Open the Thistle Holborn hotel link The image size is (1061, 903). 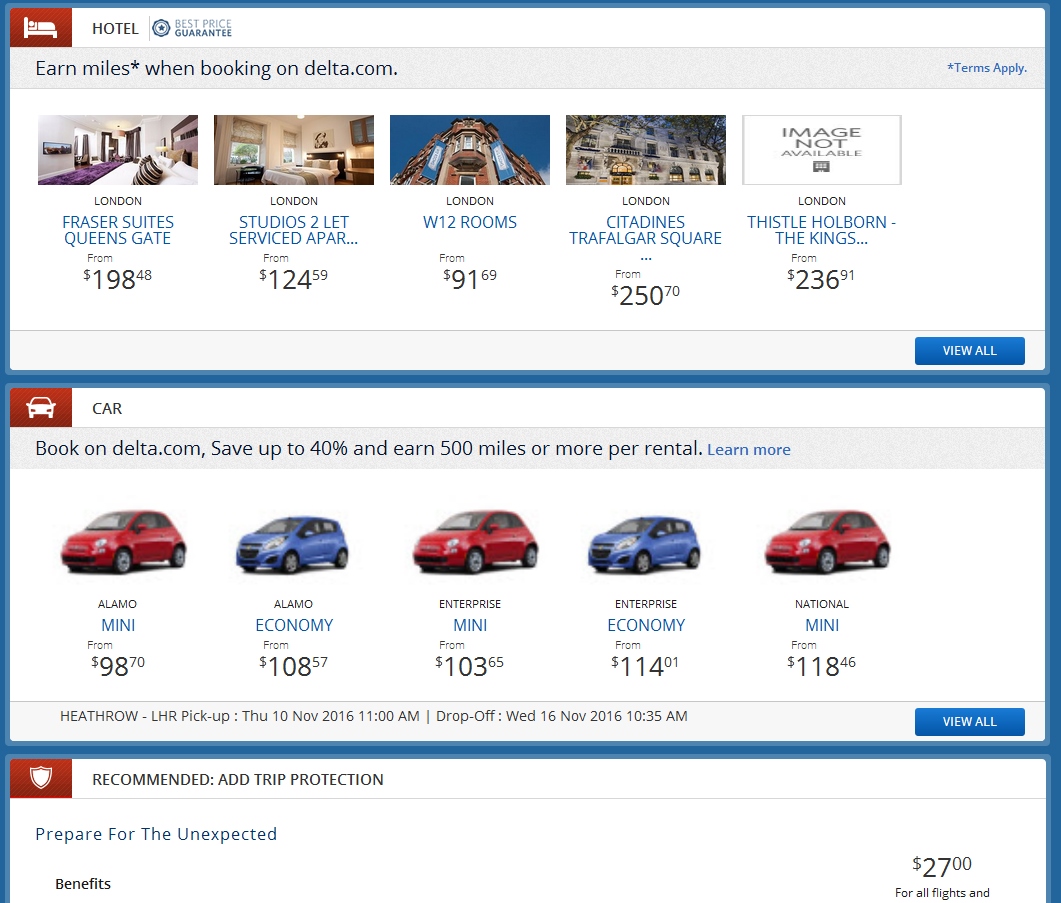(x=822, y=230)
